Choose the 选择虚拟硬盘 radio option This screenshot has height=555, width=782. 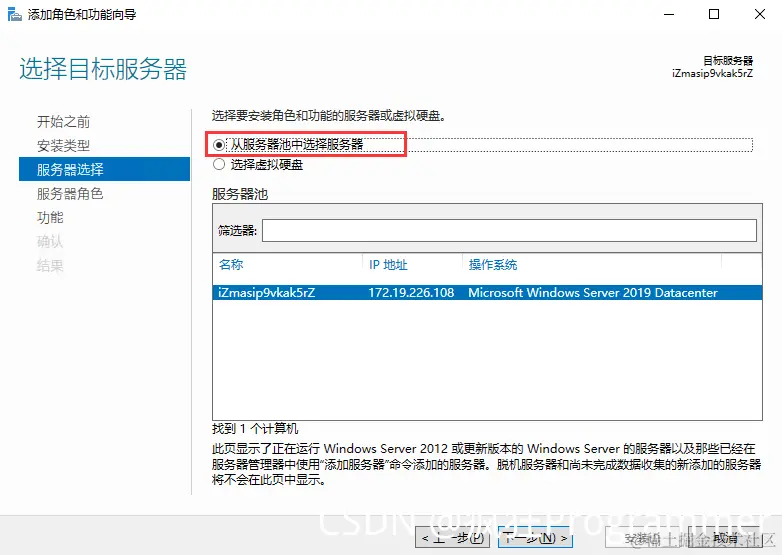(218, 165)
